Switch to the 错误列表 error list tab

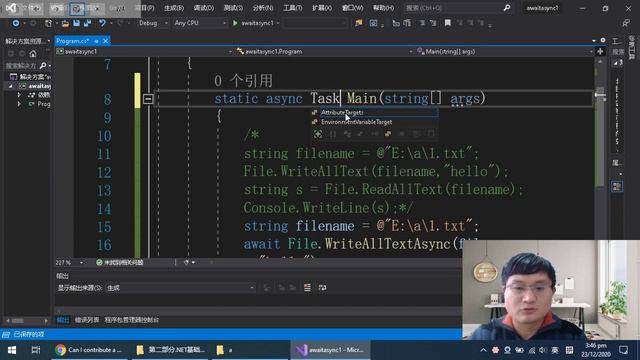(x=87, y=320)
